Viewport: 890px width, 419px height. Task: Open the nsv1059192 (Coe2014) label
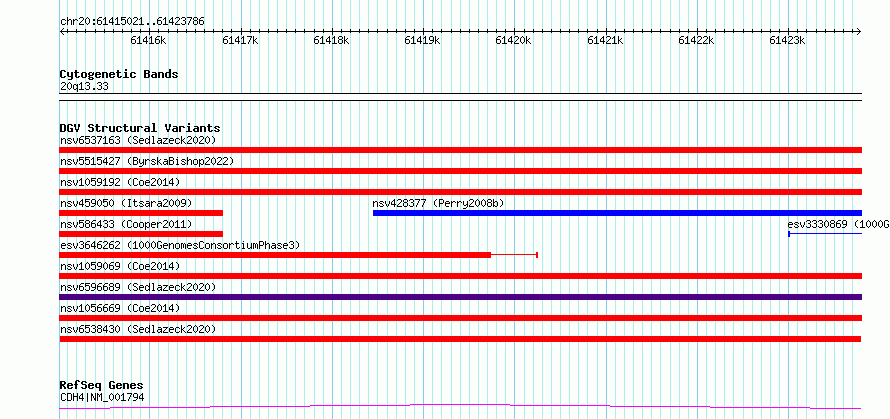click(x=120, y=182)
